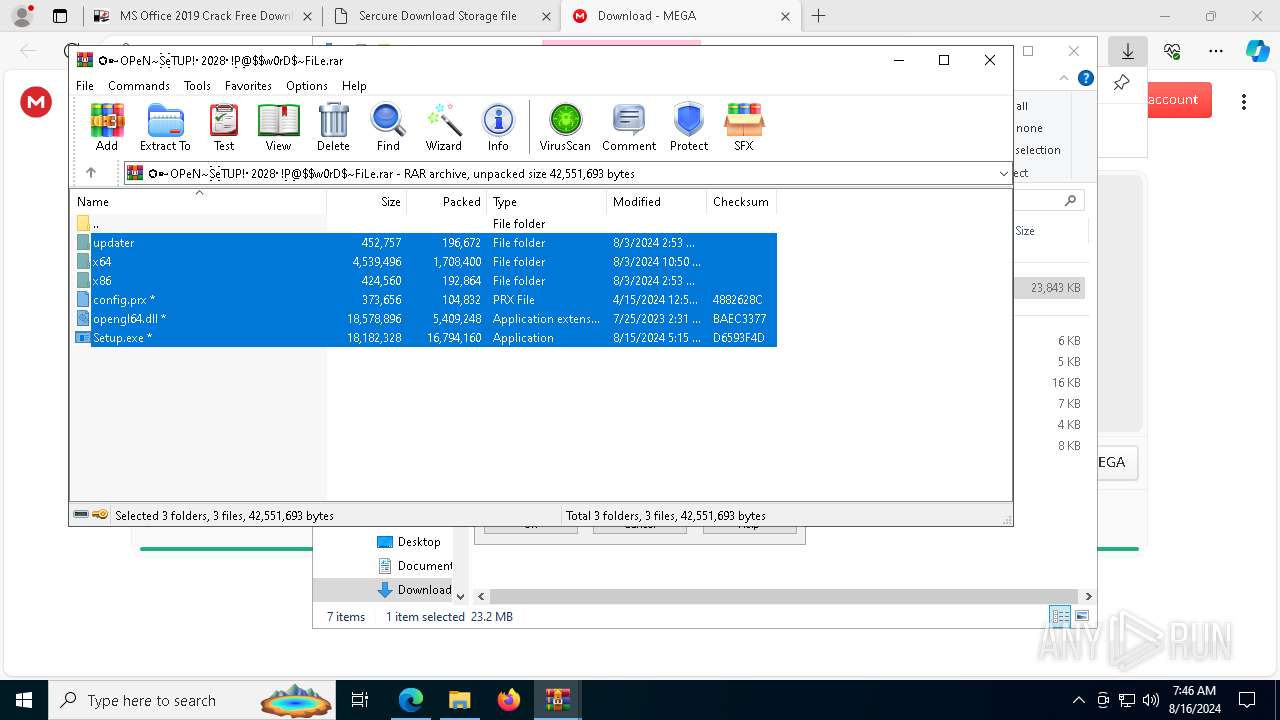1280x720 pixels.
Task: Click the Protect shield icon
Action: point(689,127)
